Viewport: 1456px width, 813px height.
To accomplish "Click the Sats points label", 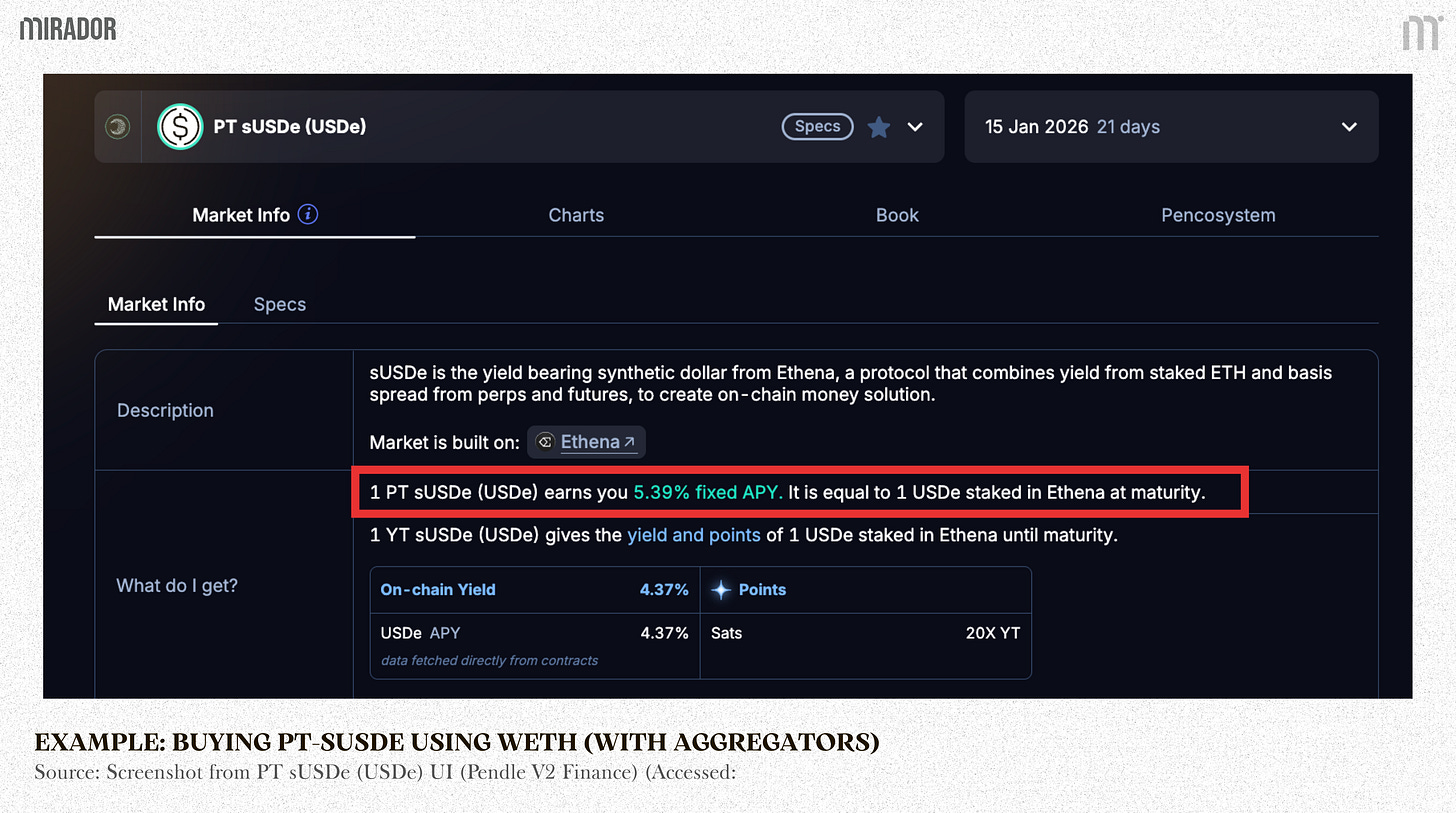I will pyautogui.click(x=727, y=633).
